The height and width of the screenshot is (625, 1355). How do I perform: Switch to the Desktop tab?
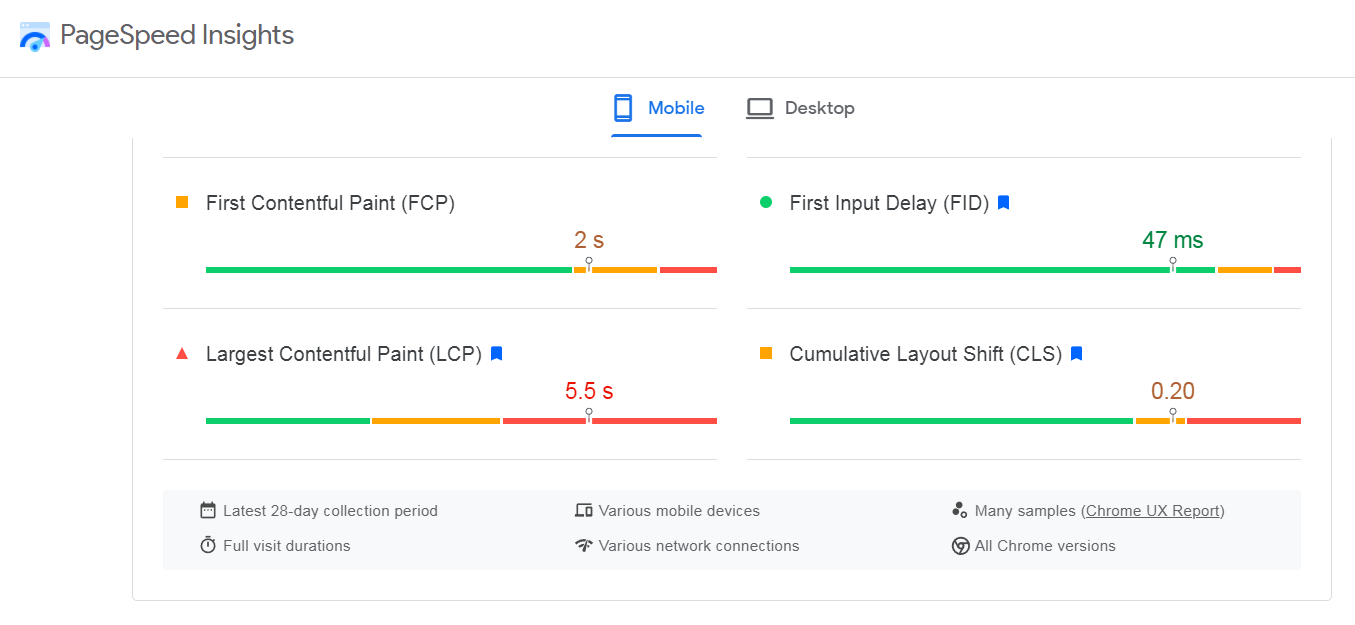point(819,108)
